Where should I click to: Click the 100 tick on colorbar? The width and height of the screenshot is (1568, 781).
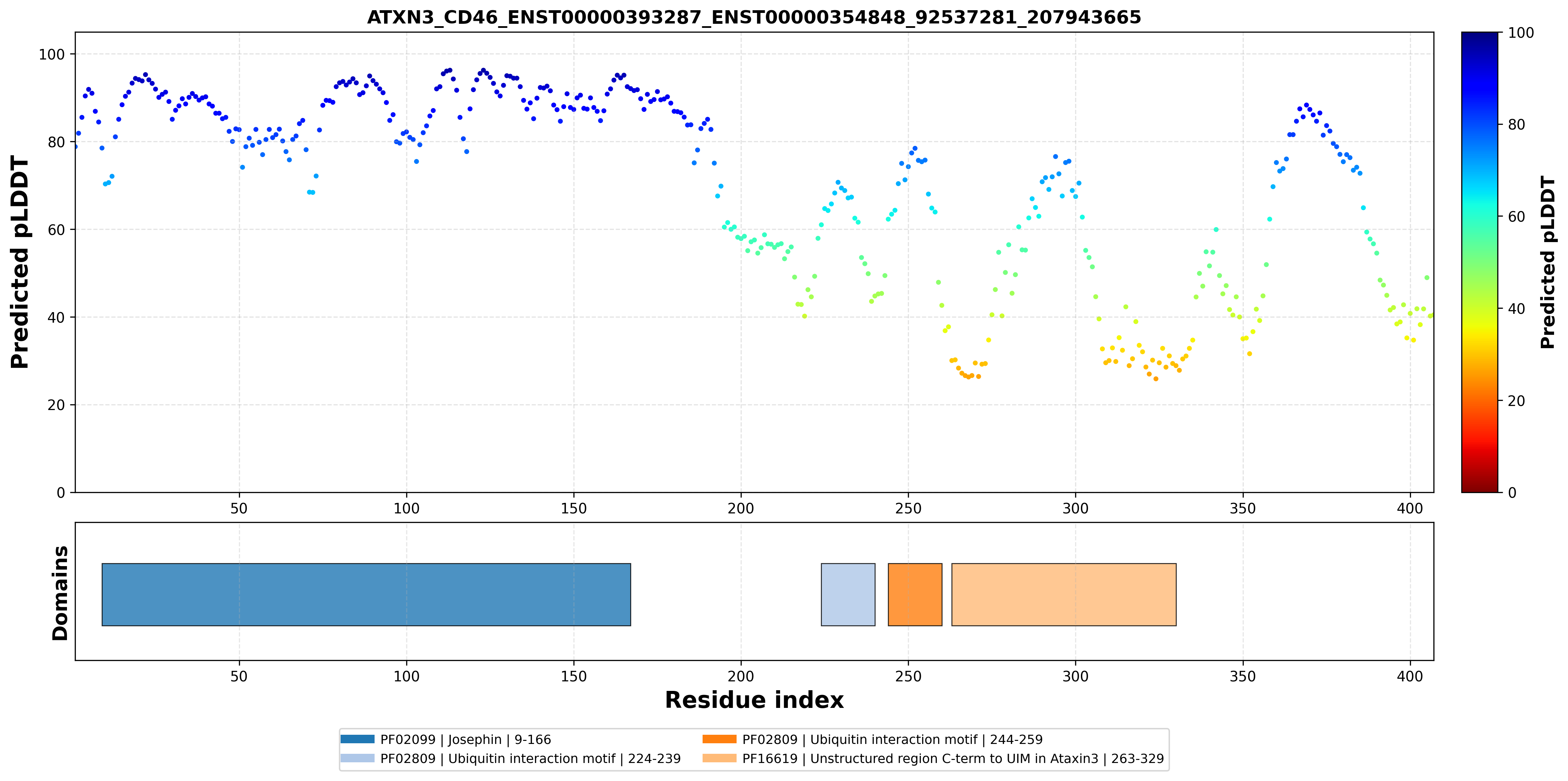point(1520,33)
